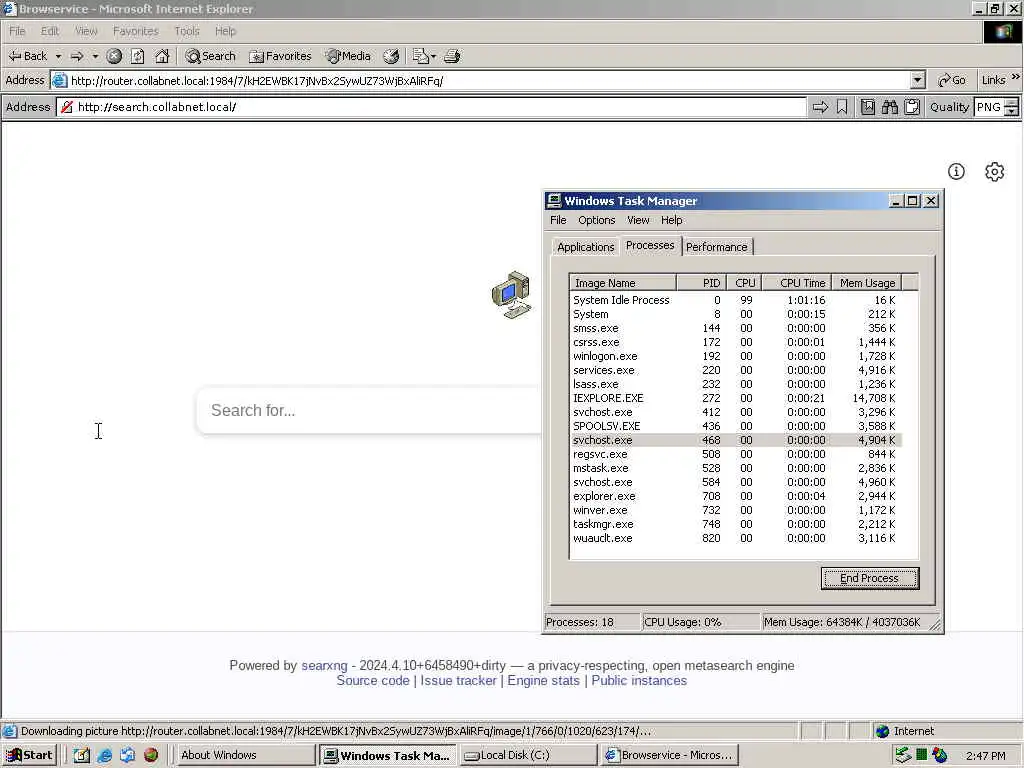
Task: Select the System Idle Process row
Action: point(735,300)
